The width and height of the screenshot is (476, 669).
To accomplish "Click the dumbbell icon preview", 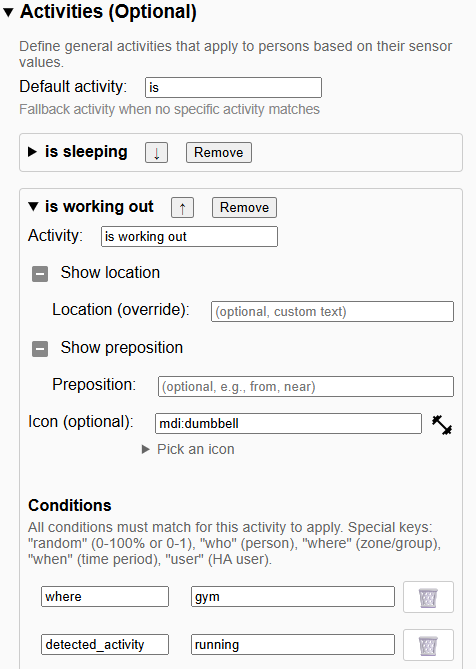I will [x=441, y=425].
